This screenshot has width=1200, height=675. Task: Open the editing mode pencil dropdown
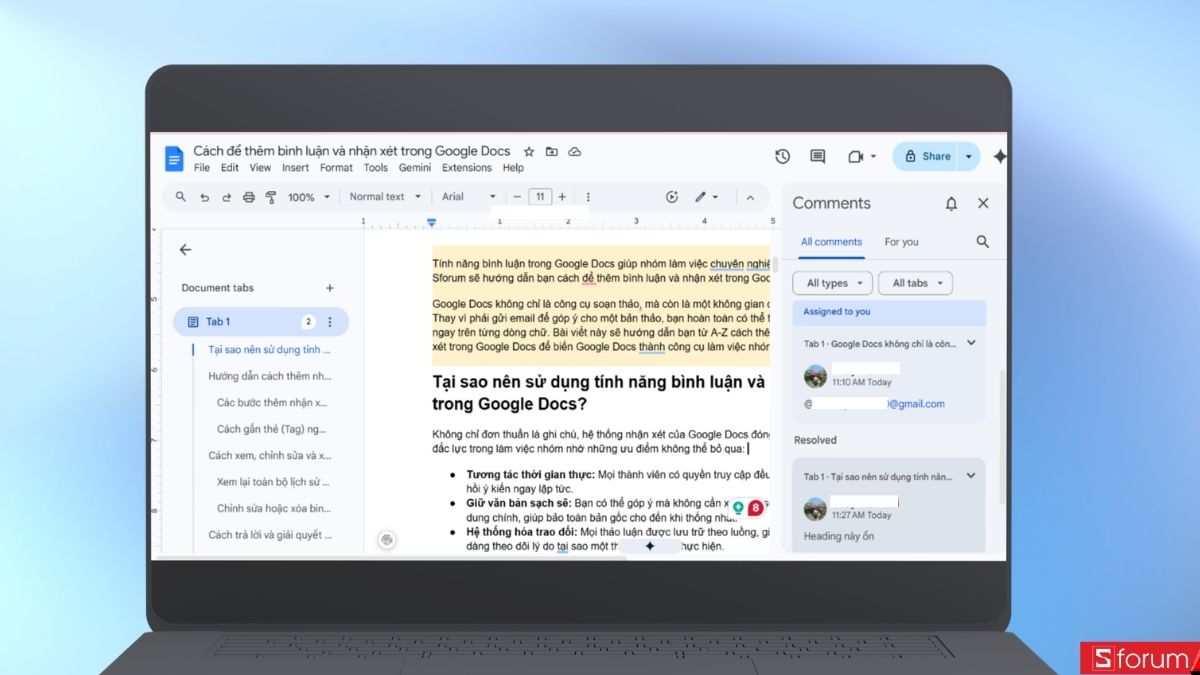point(707,197)
